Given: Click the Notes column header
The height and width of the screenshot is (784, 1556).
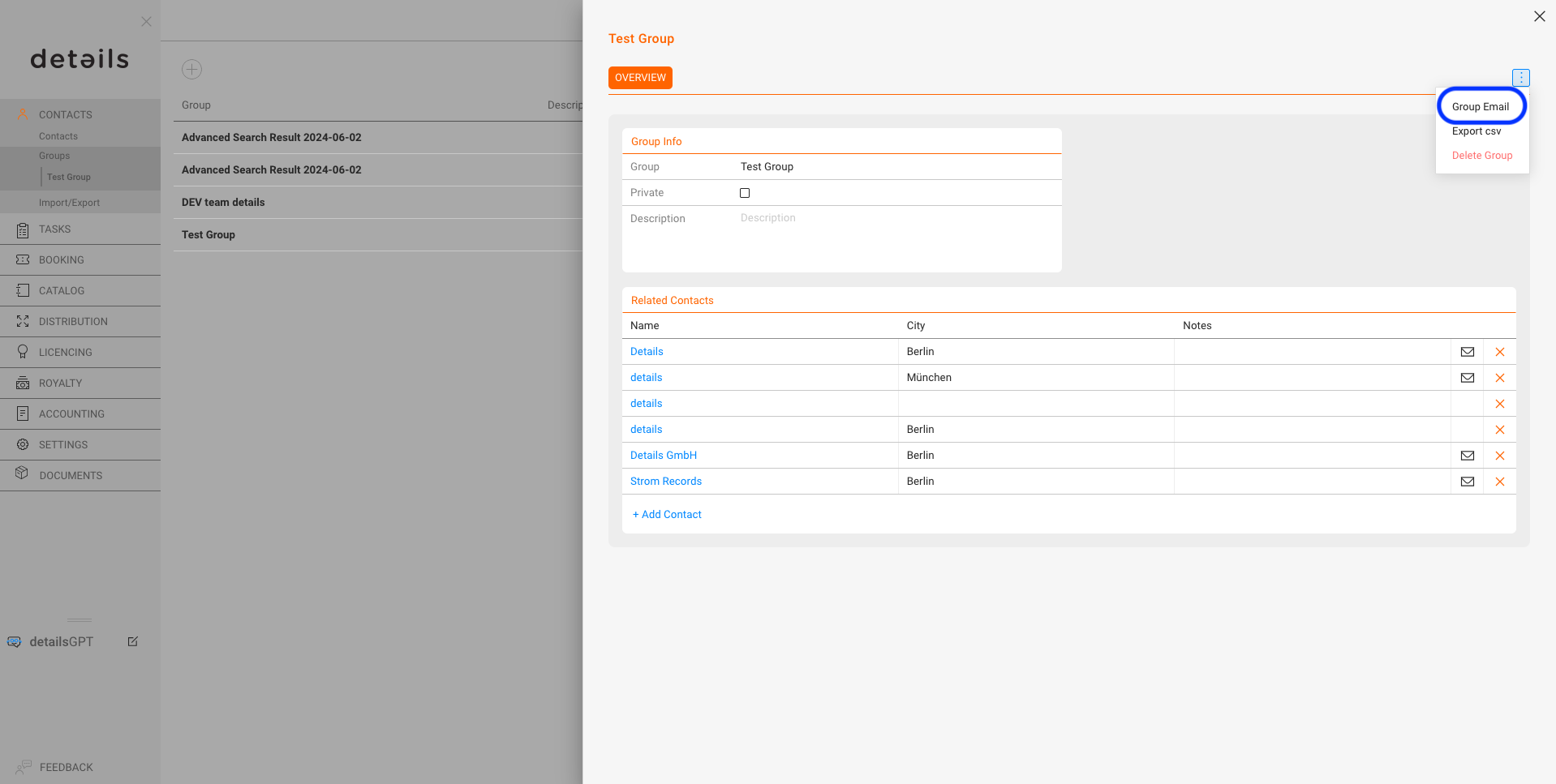Looking at the screenshot, I should pos(1197,325).
